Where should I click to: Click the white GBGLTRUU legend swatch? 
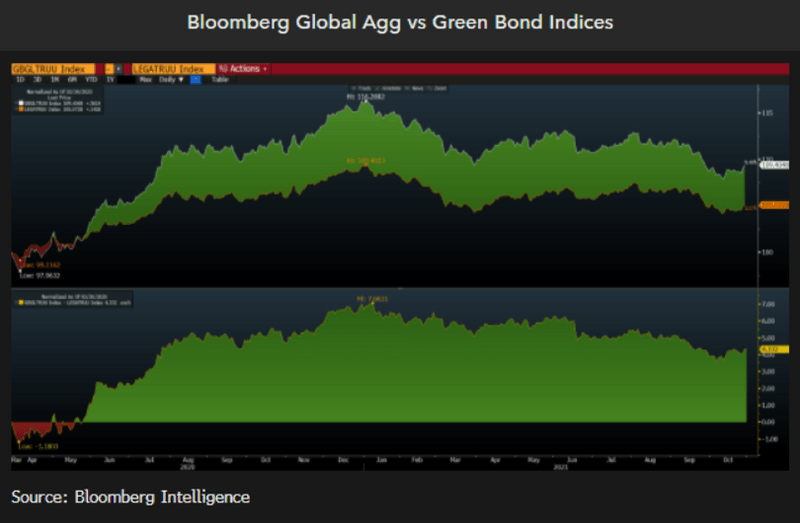click(x=21, y=103)
